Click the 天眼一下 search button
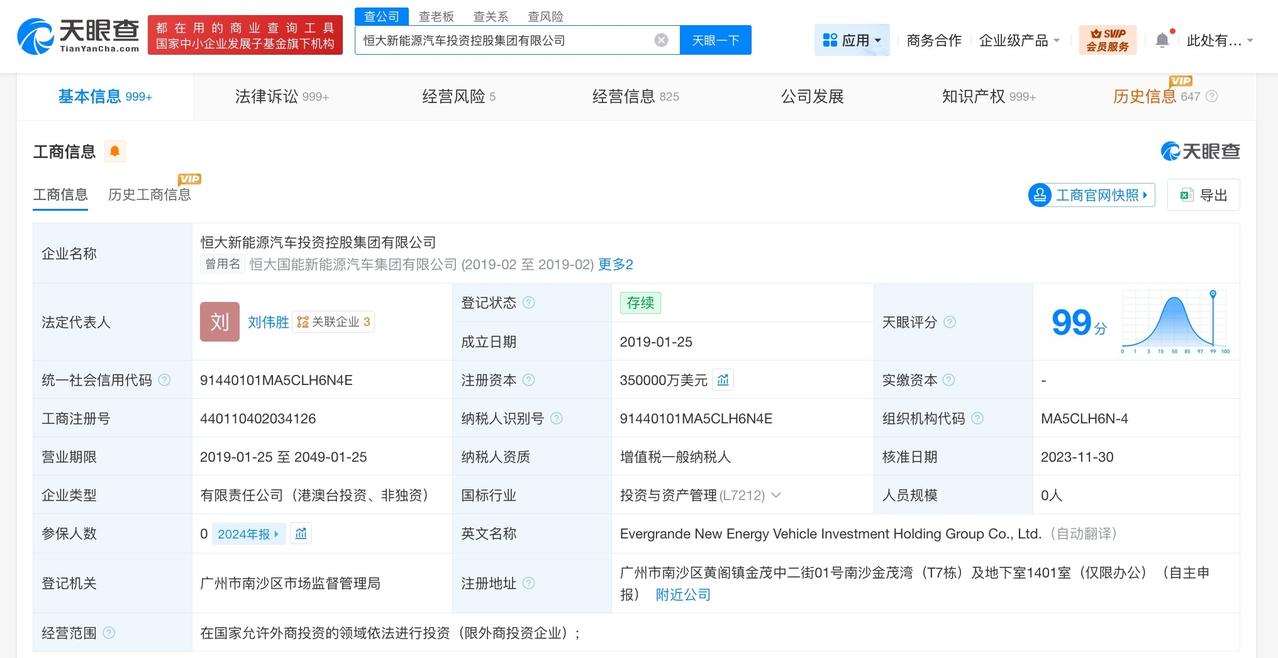The height and width of the screenshot is (658, 1278). pos(717,39)
